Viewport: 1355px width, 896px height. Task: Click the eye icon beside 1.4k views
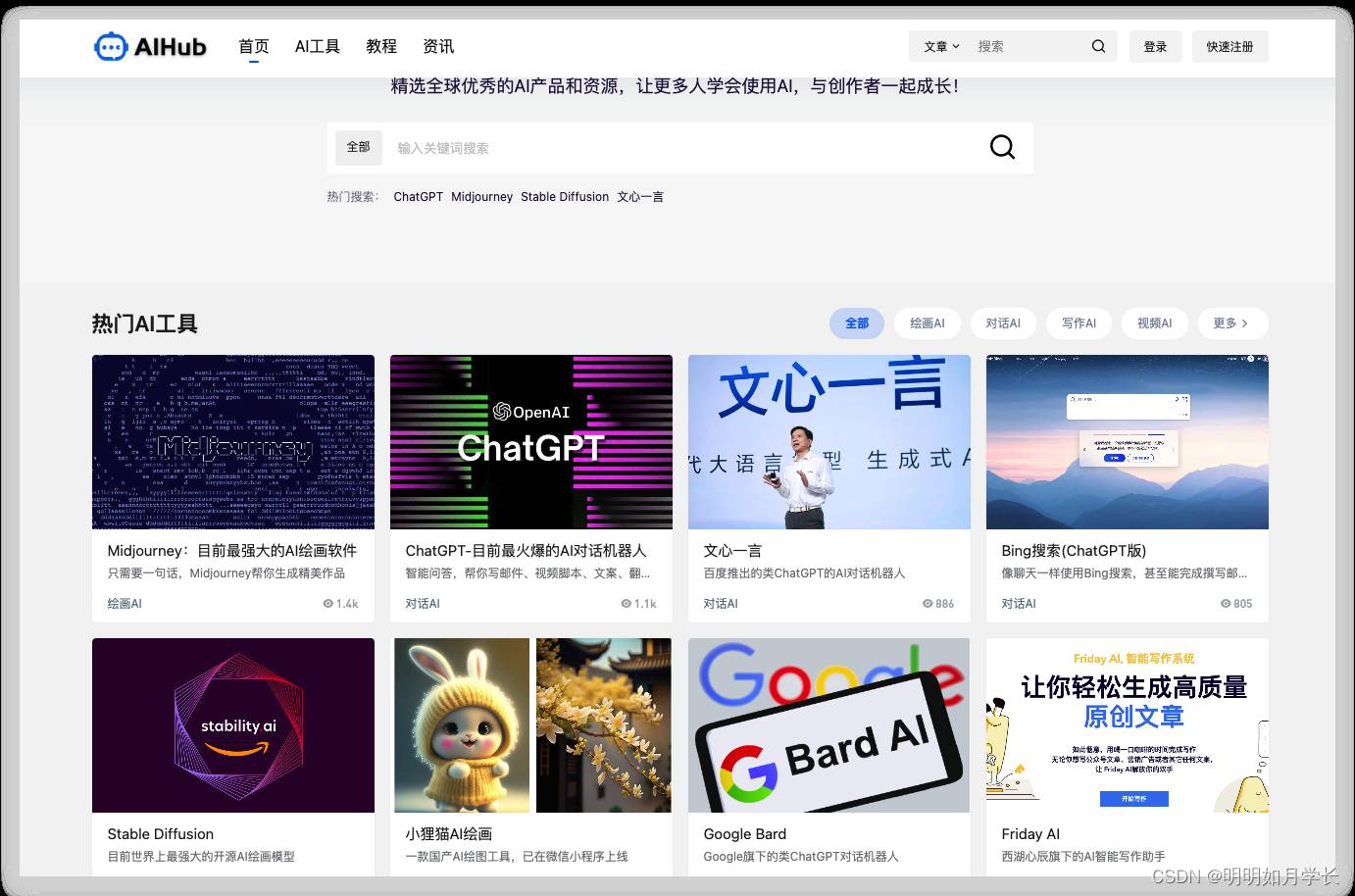pyautogui.click(x=328, y=604)
